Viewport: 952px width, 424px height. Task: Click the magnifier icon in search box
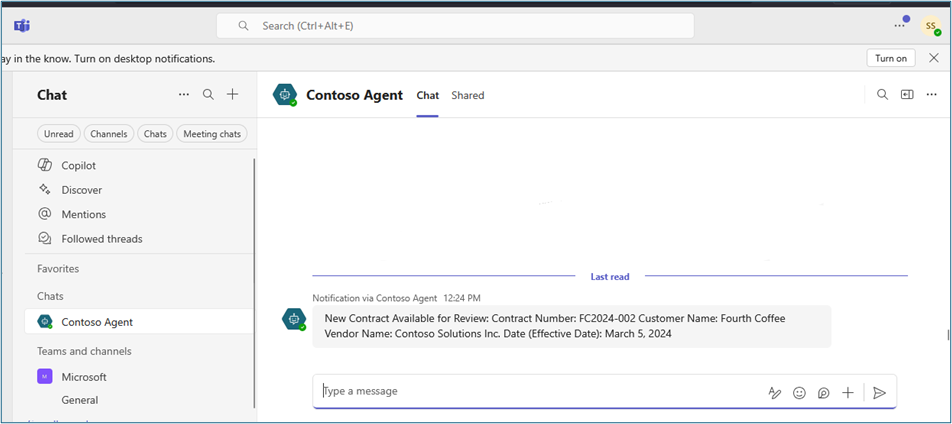pos(243,26)
